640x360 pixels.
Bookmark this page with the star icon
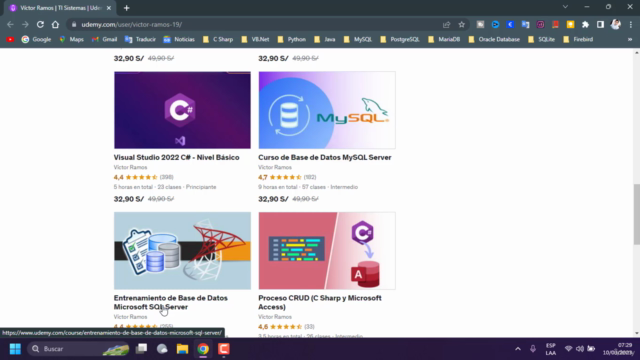pos(462,24)
